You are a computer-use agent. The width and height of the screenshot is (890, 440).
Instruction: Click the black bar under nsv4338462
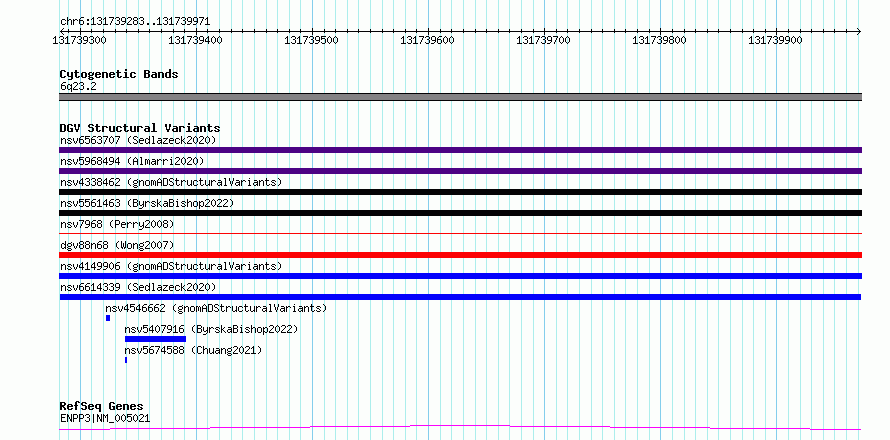pyautogui.click(x=460, y=192)
